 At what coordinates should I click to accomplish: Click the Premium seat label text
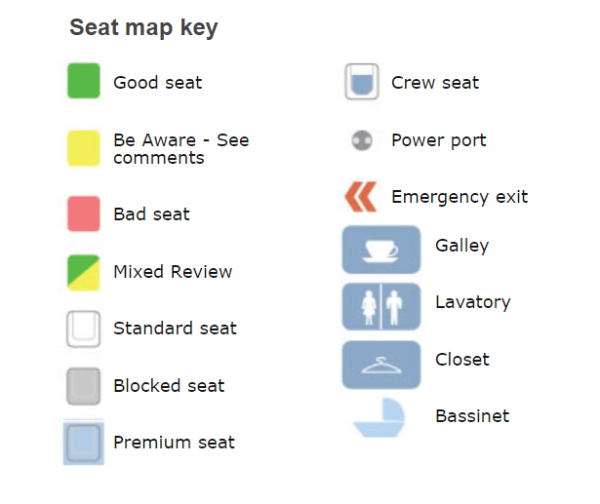click(x=174, y=442)
